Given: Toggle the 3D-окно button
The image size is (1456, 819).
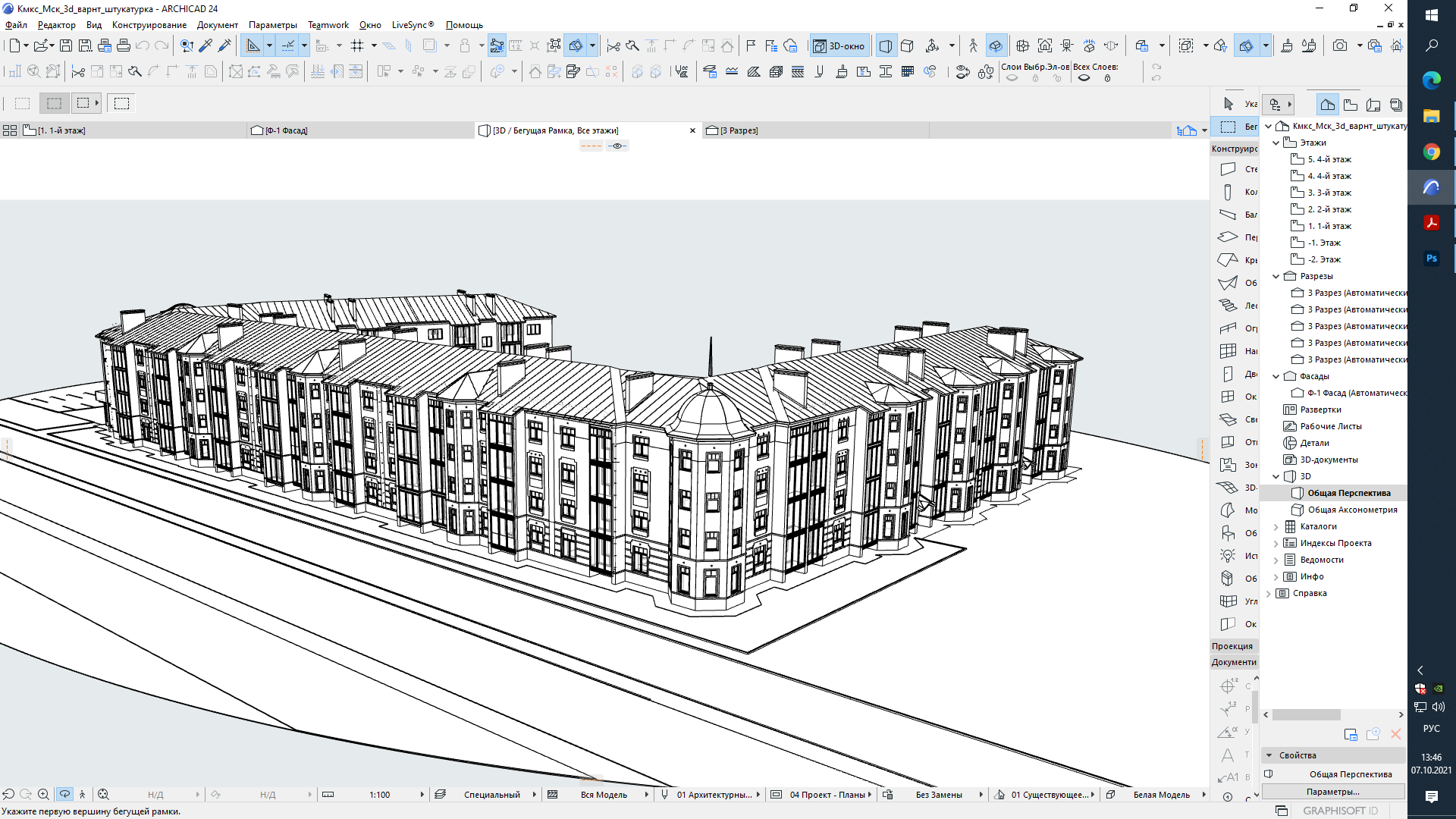Looking at the screenshot, I should [839, 45].
